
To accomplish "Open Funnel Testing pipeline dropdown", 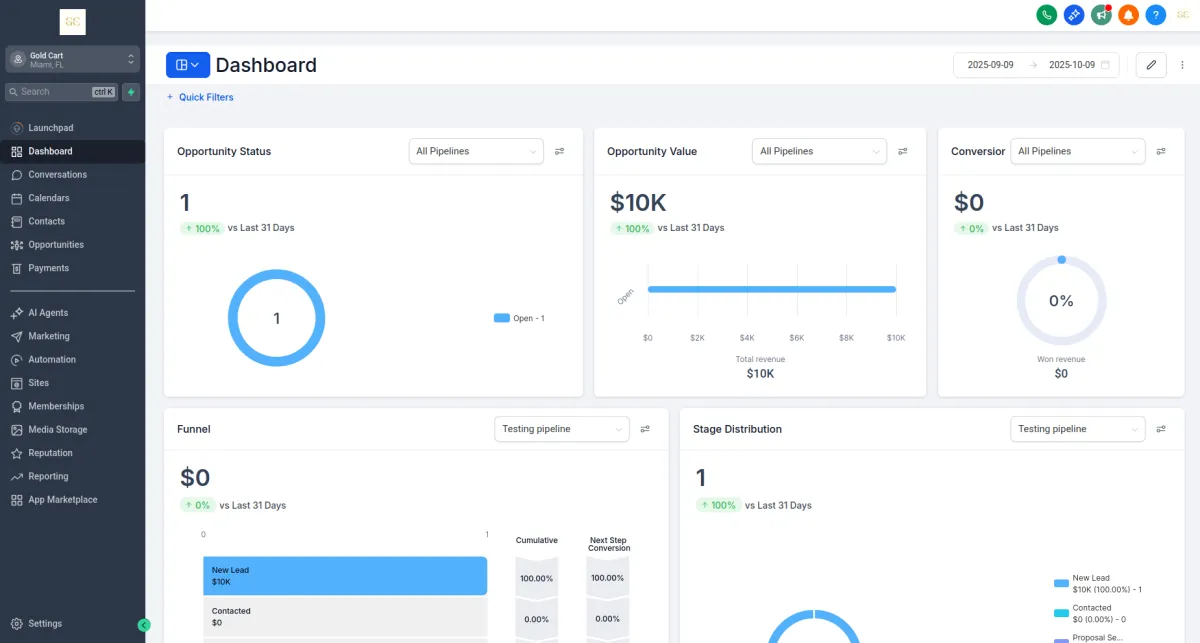I will point(562,429).
